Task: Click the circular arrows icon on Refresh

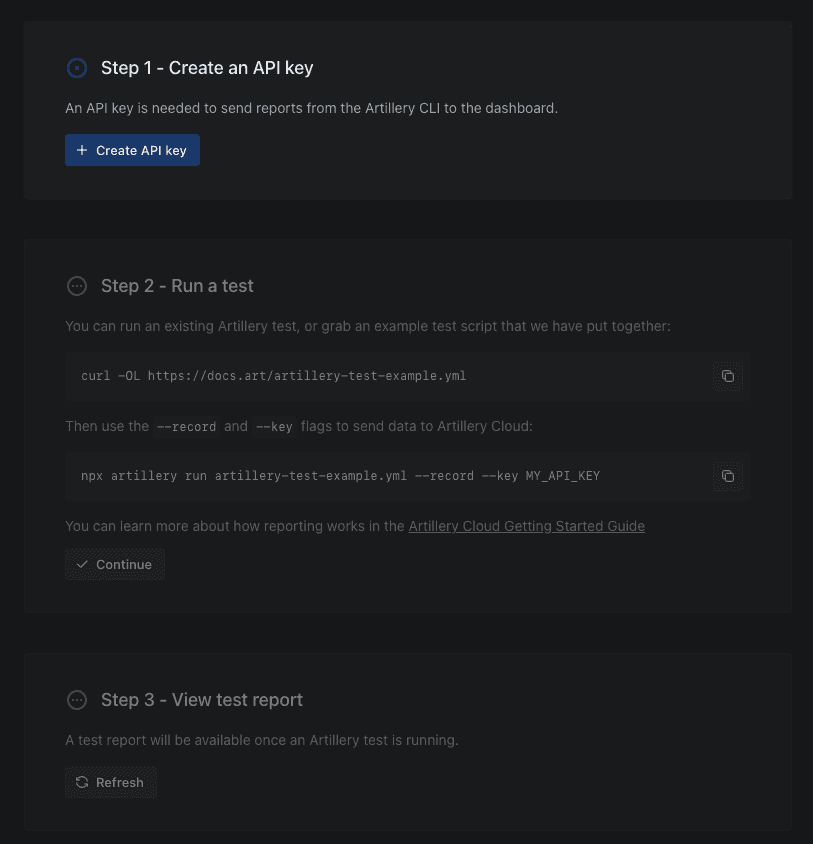Action: pyautogui.click(x=82, y=783)
